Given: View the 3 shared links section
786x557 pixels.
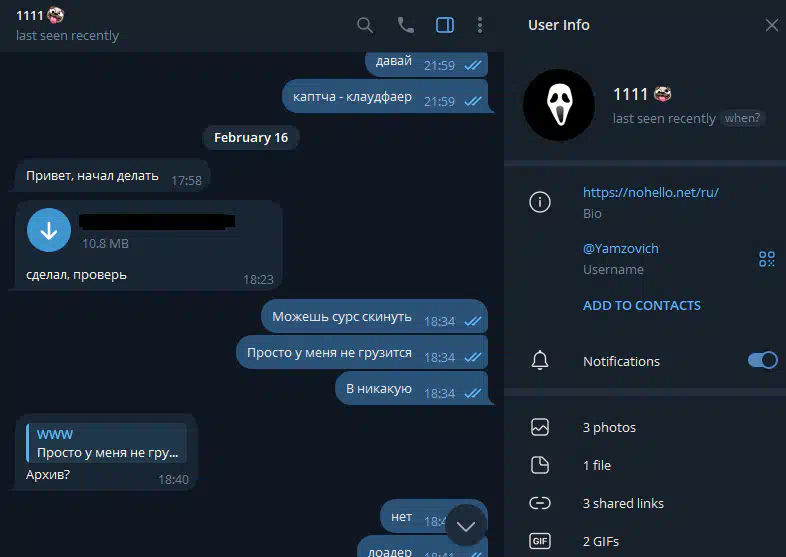Looking at the screenshot, I should (x=645, y=503).
